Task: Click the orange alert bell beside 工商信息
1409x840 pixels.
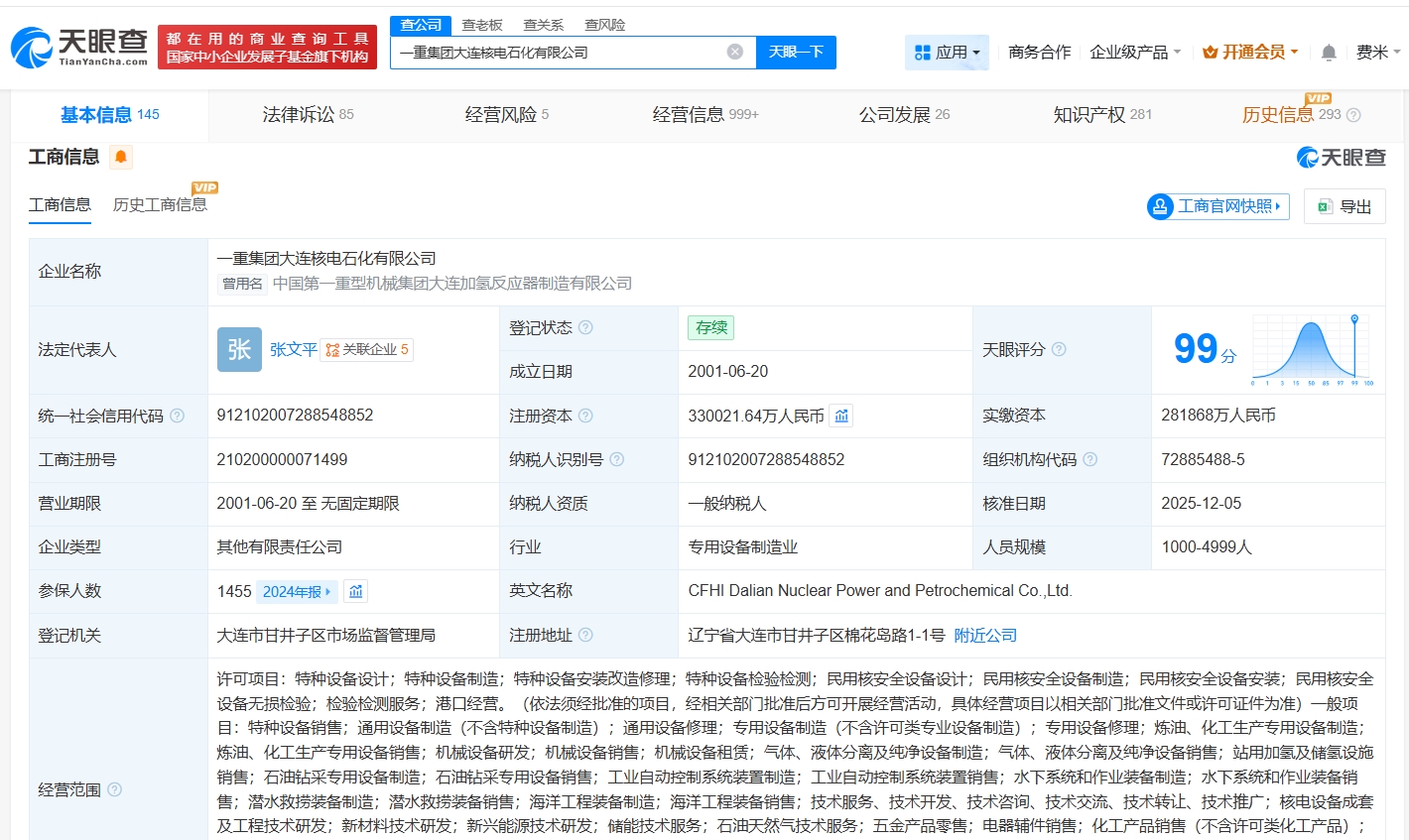Action: pos(120,157)
